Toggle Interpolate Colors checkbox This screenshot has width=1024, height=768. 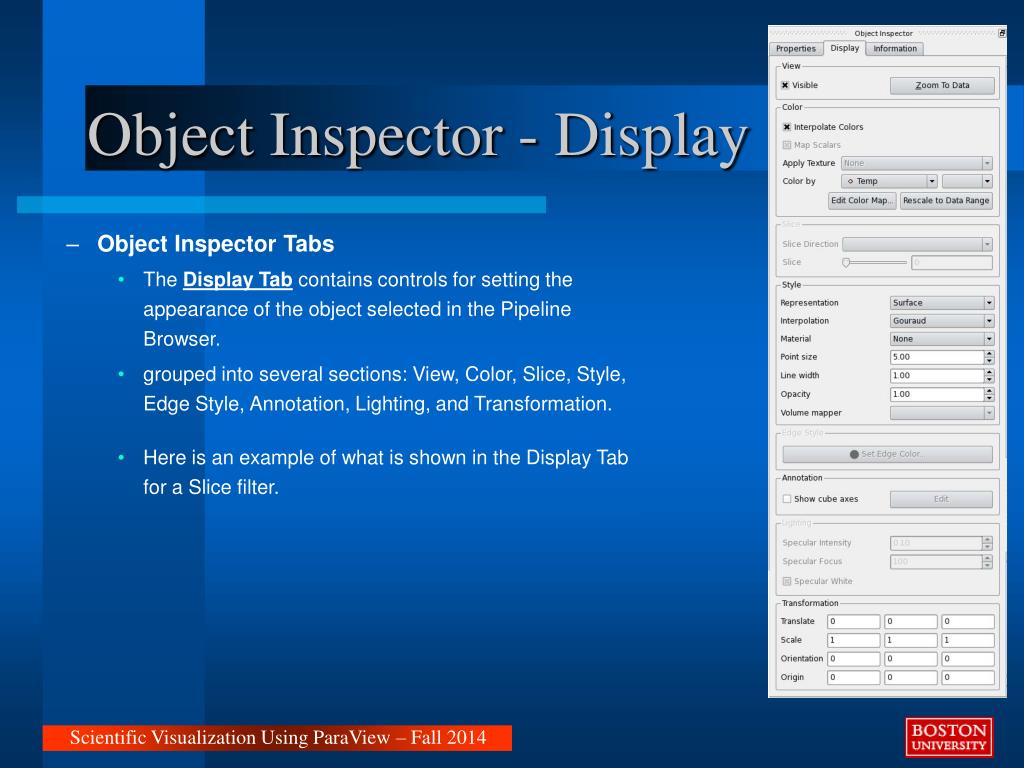[787, 127]
